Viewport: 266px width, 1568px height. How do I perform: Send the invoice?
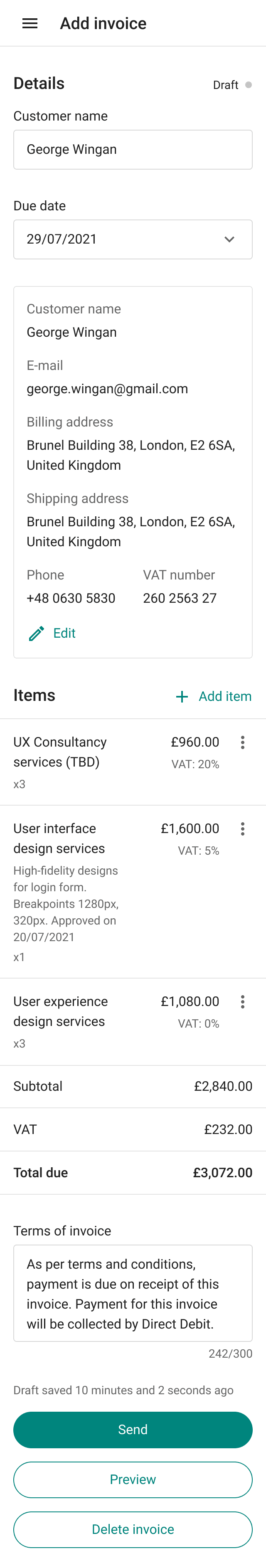click(133, 1429)
